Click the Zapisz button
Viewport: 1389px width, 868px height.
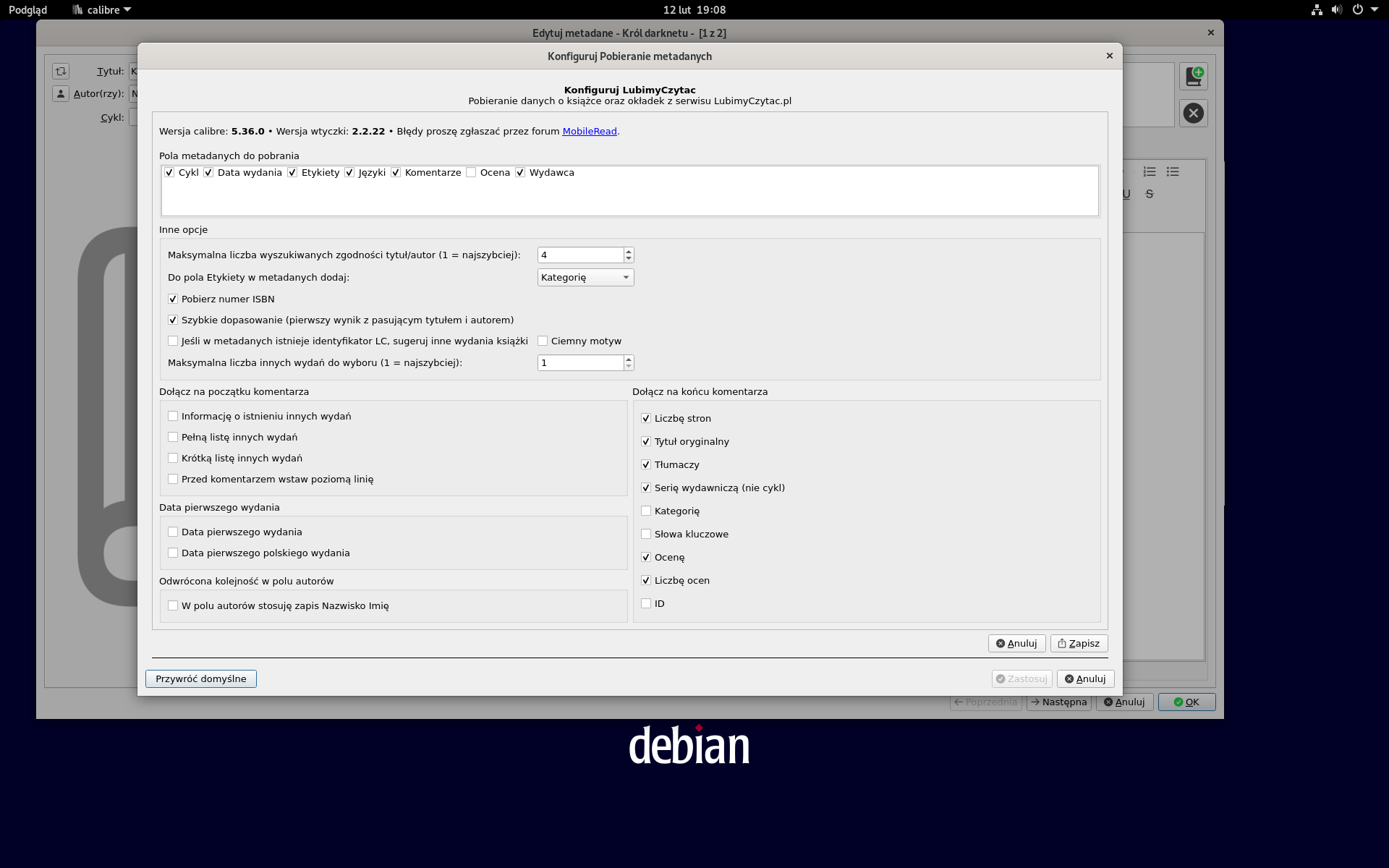tap(1078, 643)
